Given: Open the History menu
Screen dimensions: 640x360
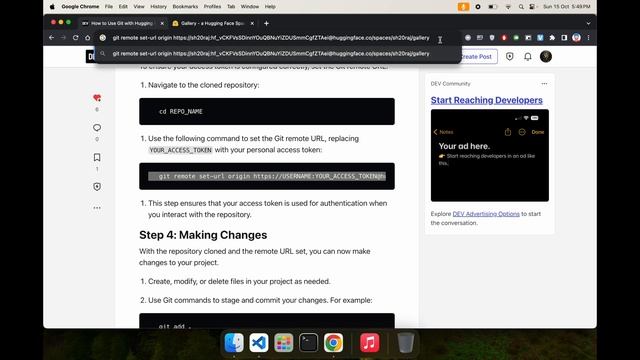Looking at the screenshot, I should click(158, 7).
